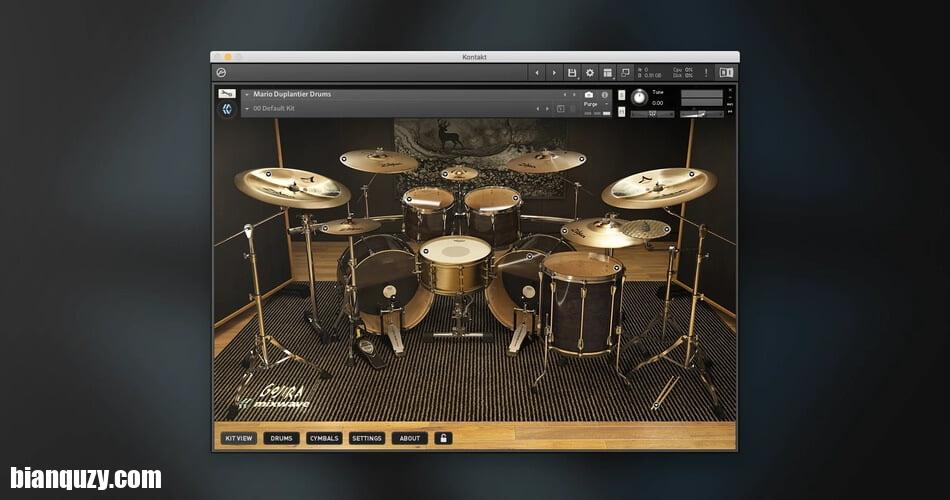Hit the far-left china cymbal
The height and width of the screenshot is (500, 950).
(293, 188)
